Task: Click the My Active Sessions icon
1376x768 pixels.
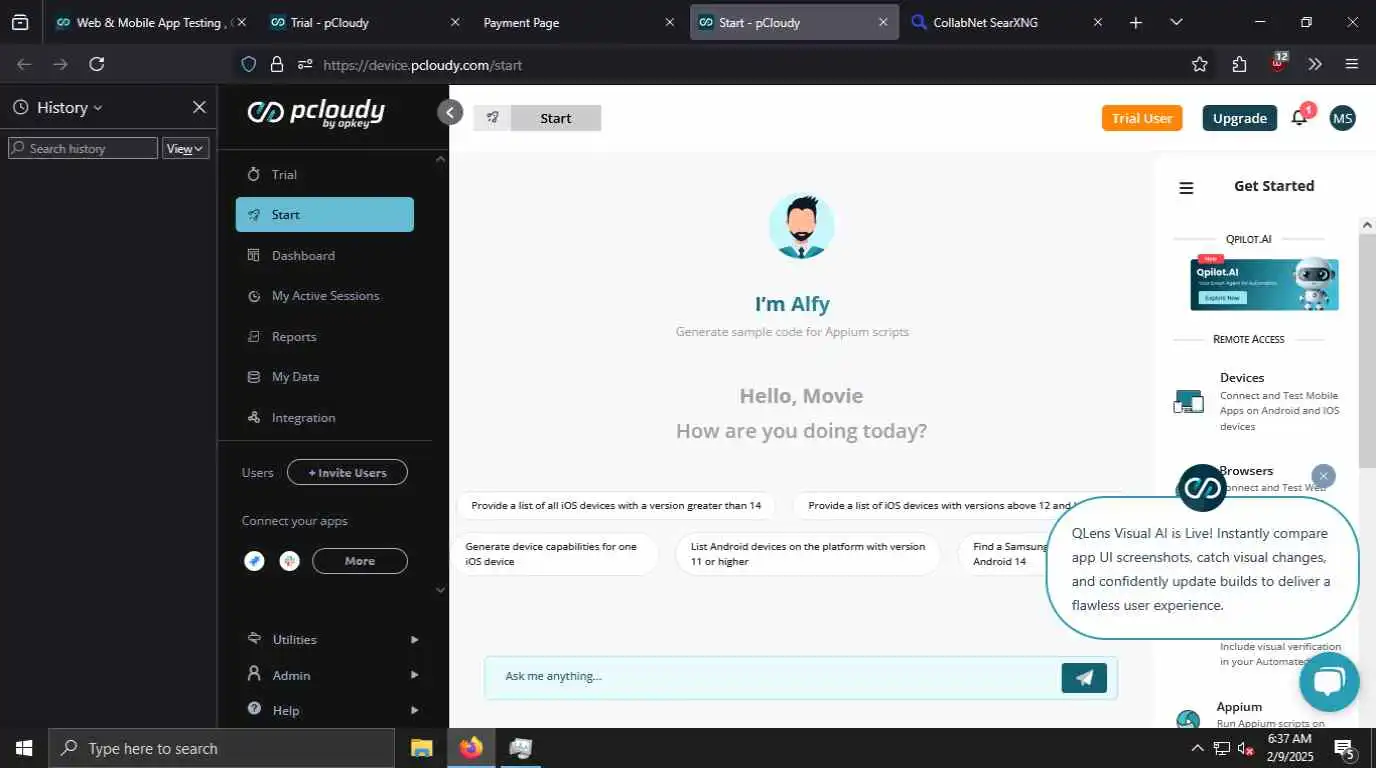Action: (253, 296)
